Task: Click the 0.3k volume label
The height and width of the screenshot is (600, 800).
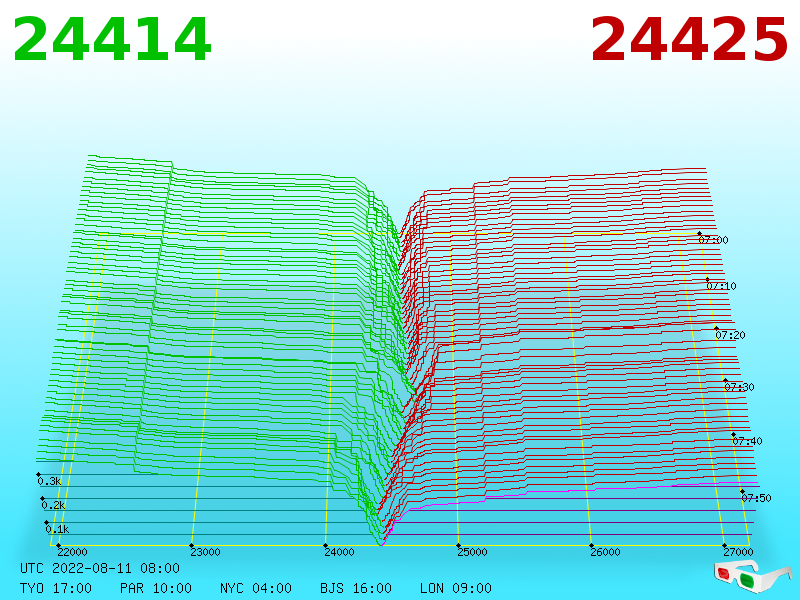Action: click(x=49, y=481)
